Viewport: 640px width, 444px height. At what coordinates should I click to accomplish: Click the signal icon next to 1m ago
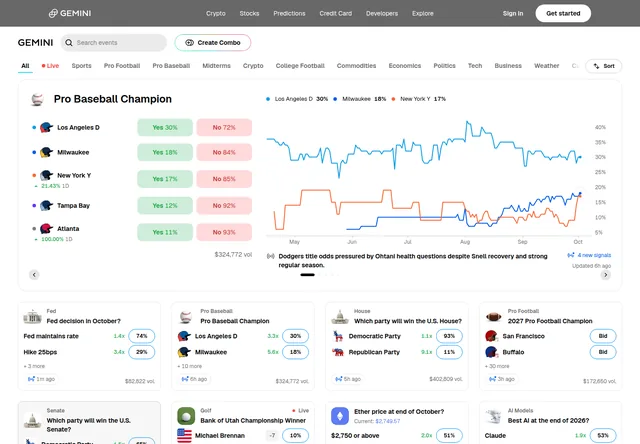pos(31,379)
